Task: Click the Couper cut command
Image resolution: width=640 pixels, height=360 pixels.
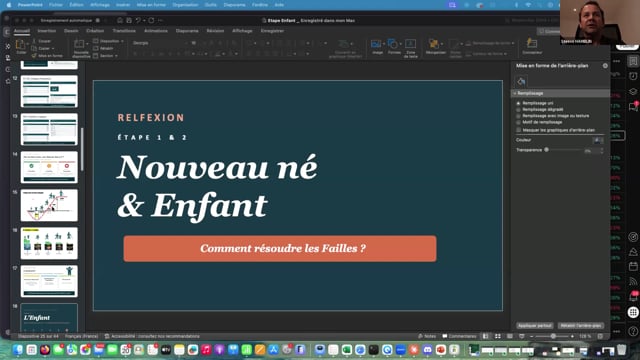Action: pos(41,41)
